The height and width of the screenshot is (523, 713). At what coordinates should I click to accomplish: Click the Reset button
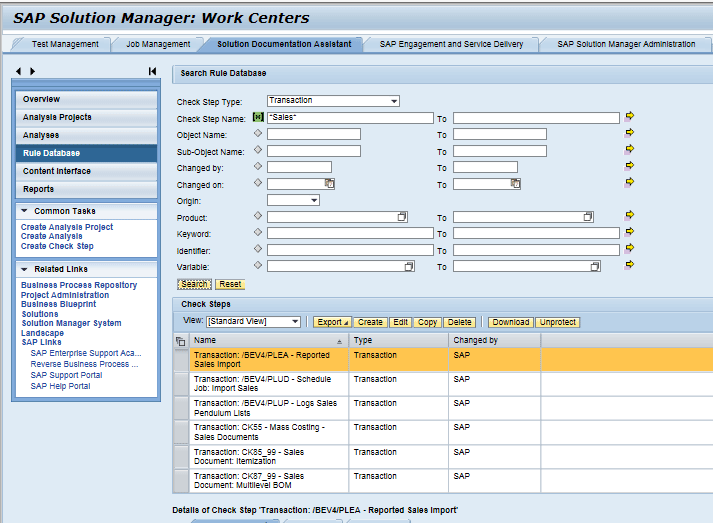click(x=230, y=284)
